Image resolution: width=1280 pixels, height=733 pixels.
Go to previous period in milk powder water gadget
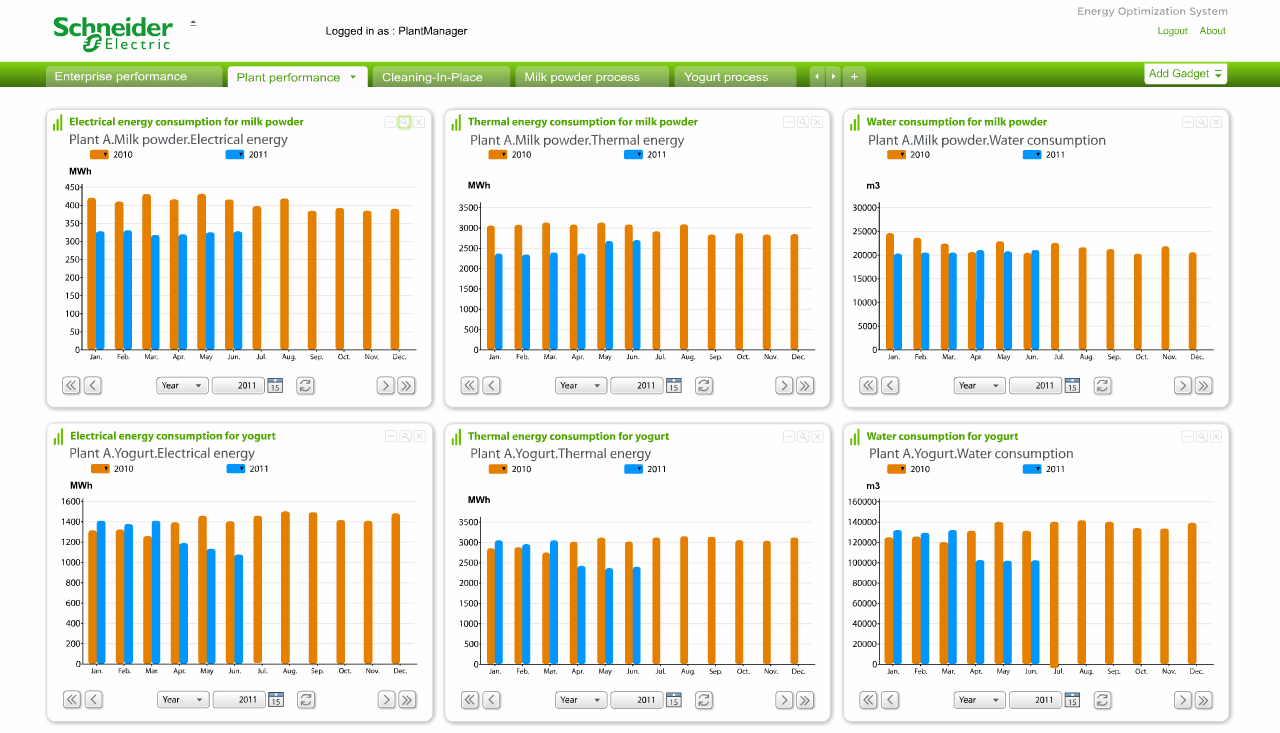point(890,385)
